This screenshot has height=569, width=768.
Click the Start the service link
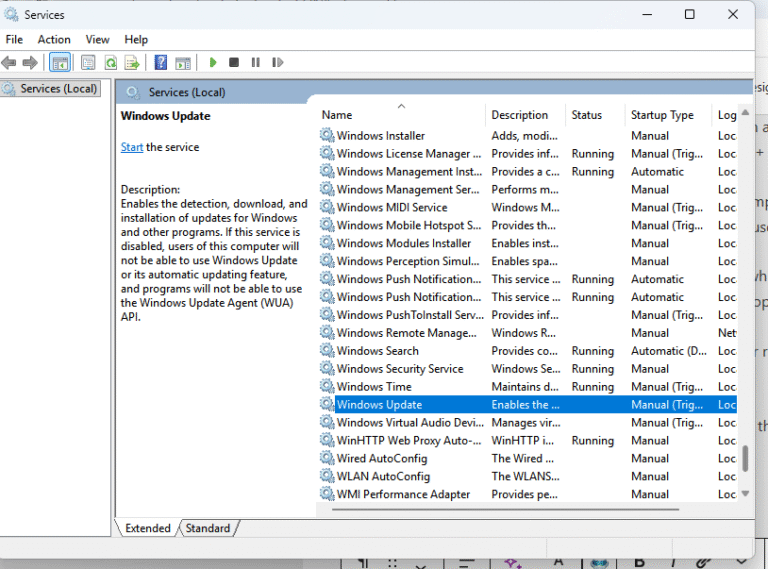coord(132,147)
